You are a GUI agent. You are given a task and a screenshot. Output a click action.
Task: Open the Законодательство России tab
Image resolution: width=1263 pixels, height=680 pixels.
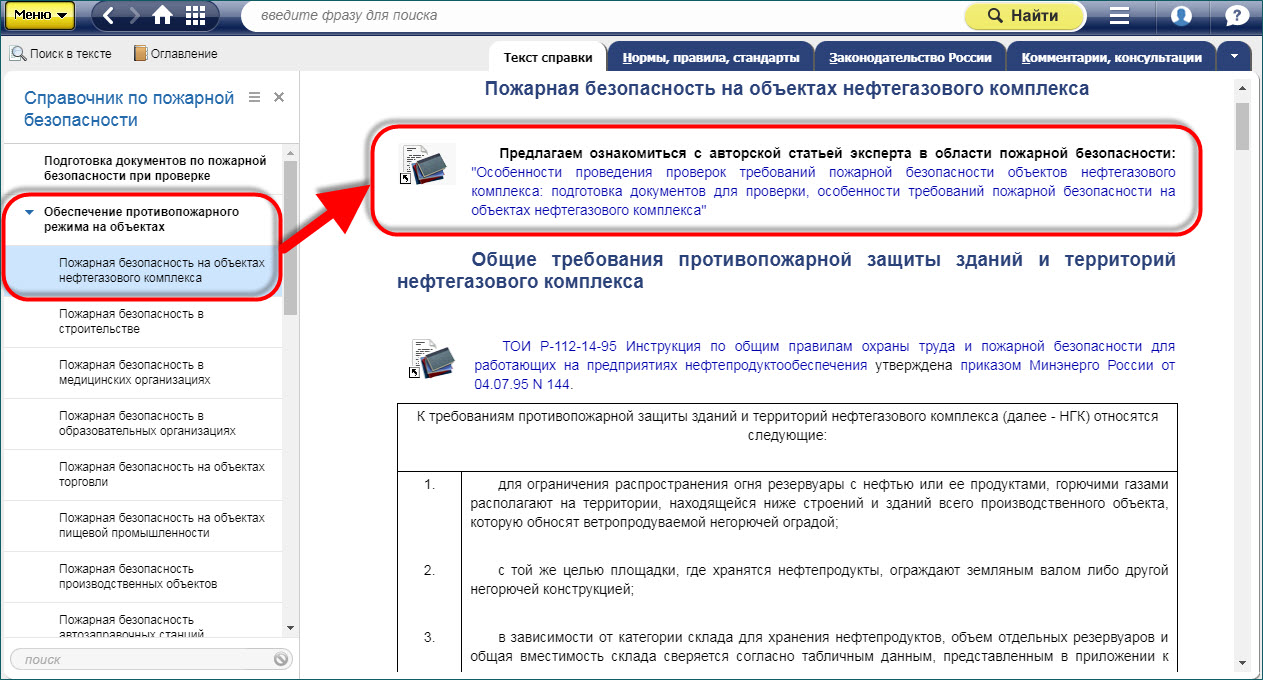click(910, 57)
